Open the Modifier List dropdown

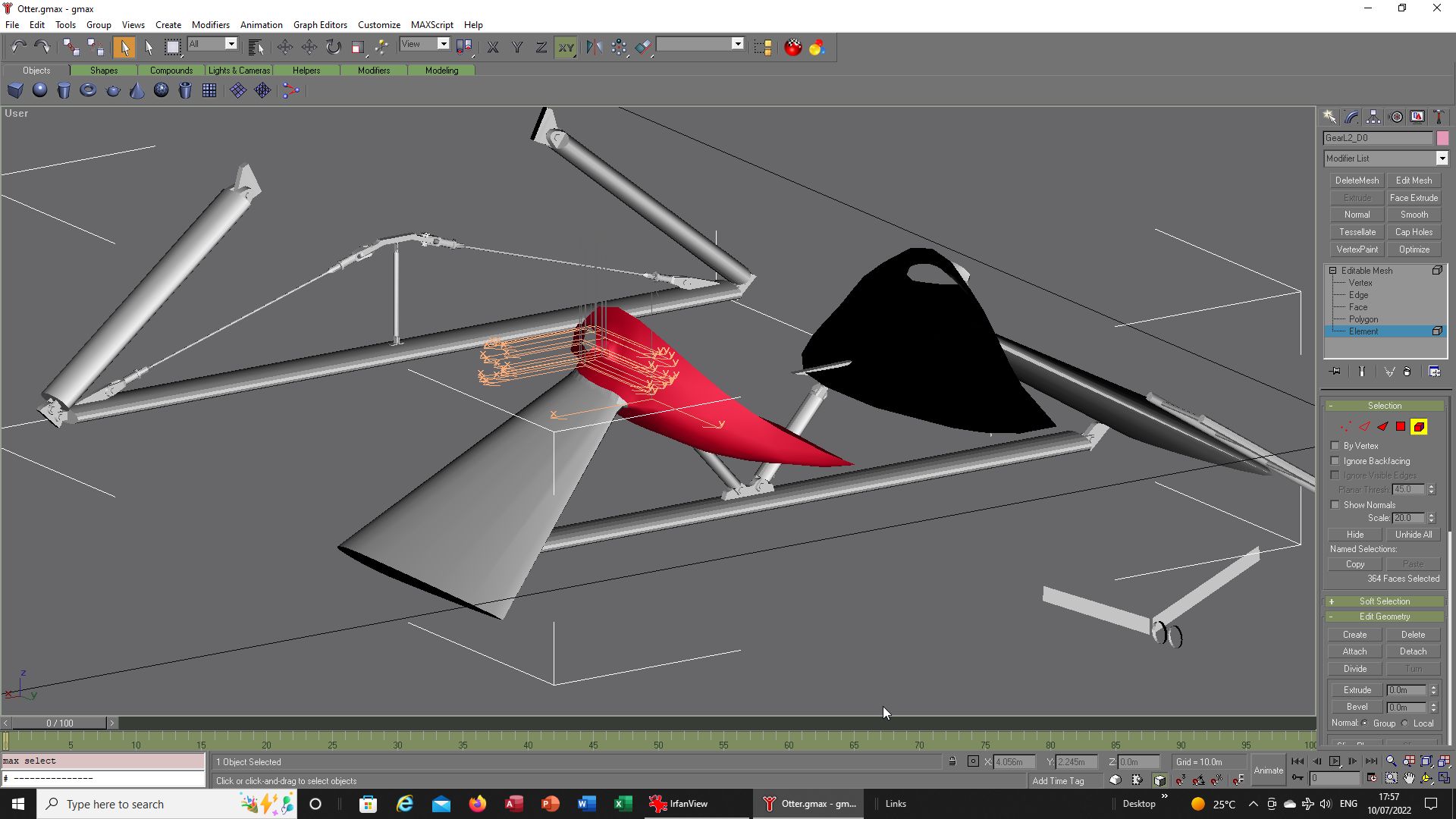pyautogui.click(x=1442, y=158)
